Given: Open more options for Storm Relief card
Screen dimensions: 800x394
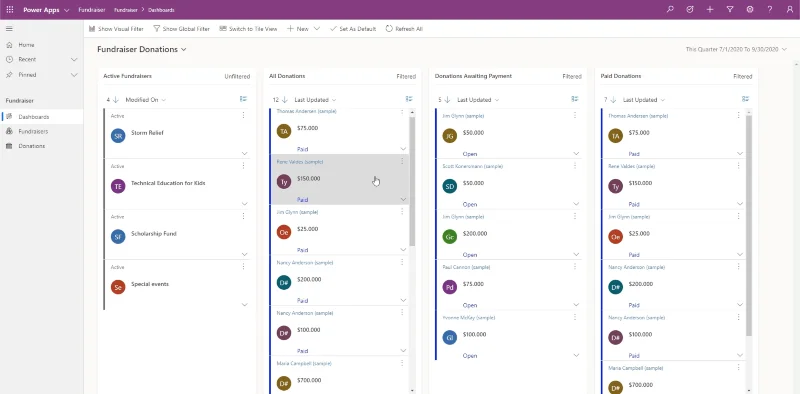Looking at the screenshot, I should (243, 115).
